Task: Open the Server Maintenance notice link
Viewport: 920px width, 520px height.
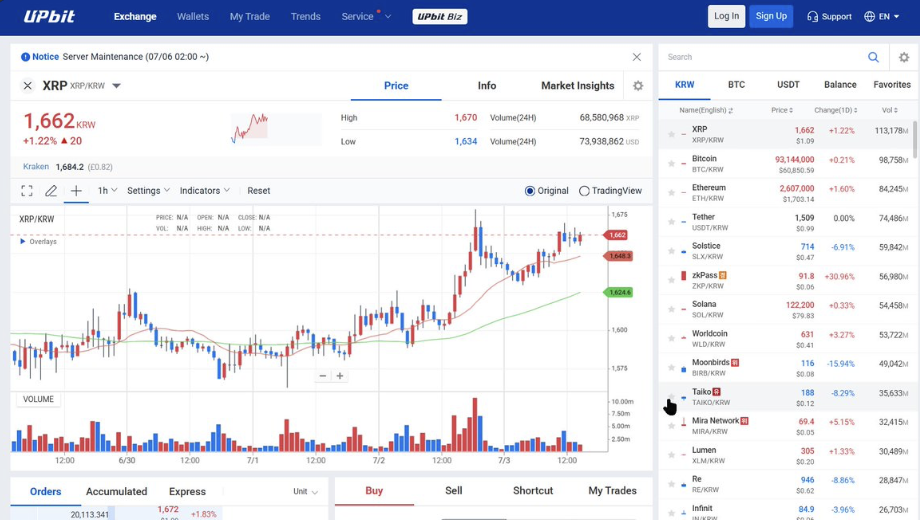Action: [x=136, y=57]
